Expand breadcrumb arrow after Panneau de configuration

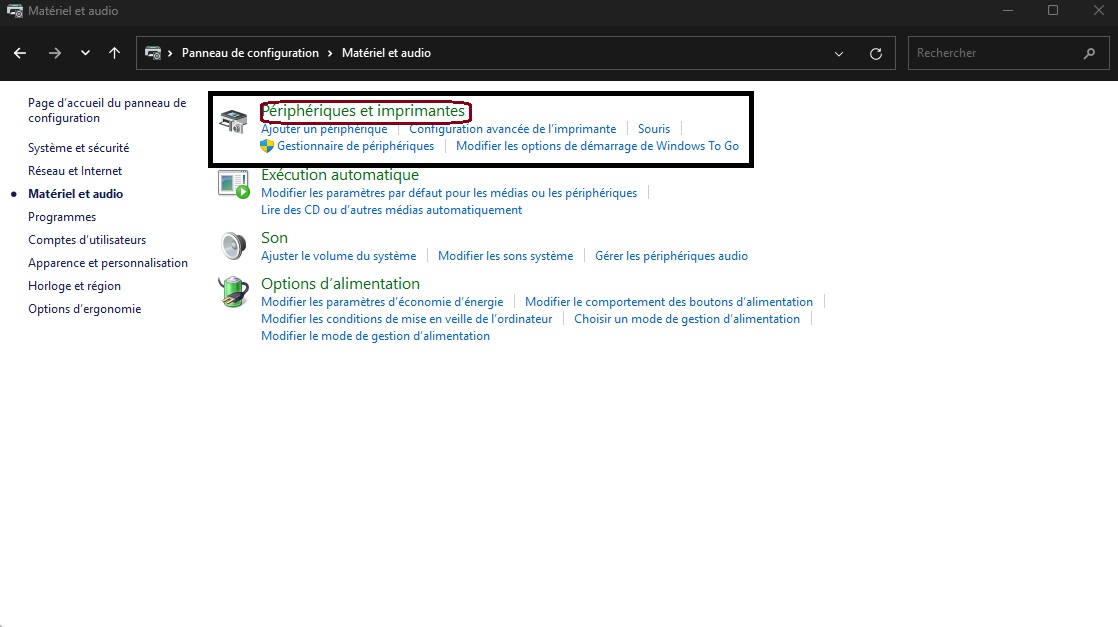(x=330, y=53)
